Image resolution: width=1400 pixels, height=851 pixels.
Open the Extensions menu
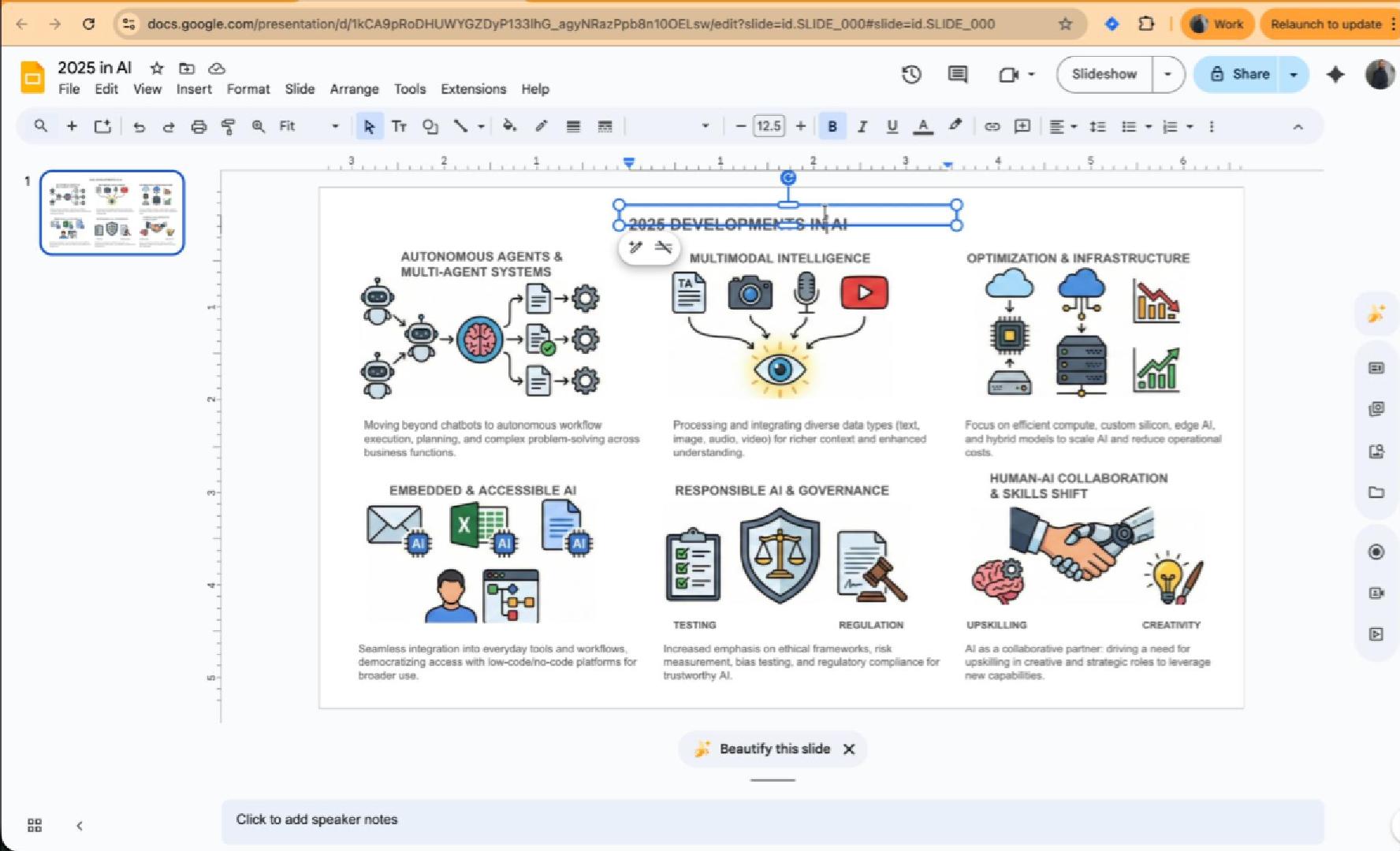474,89
